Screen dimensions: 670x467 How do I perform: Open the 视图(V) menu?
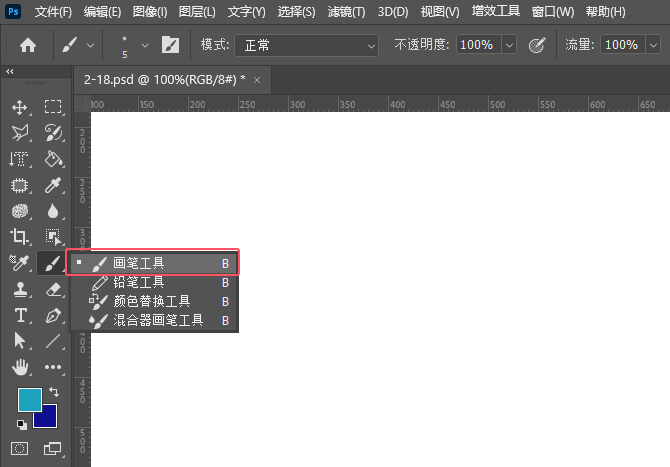tap(440, 12)
